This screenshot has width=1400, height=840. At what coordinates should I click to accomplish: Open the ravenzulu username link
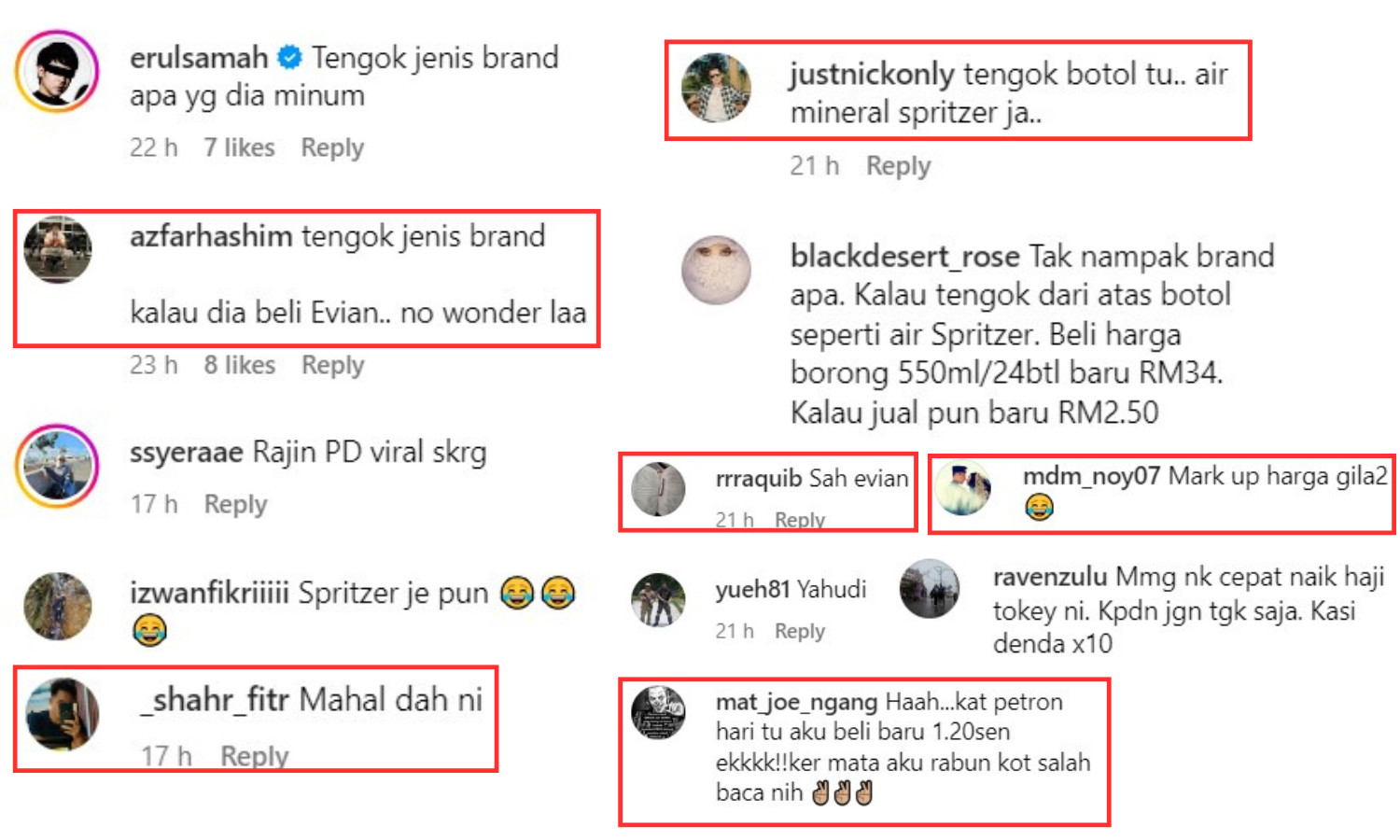point(1050,577)
